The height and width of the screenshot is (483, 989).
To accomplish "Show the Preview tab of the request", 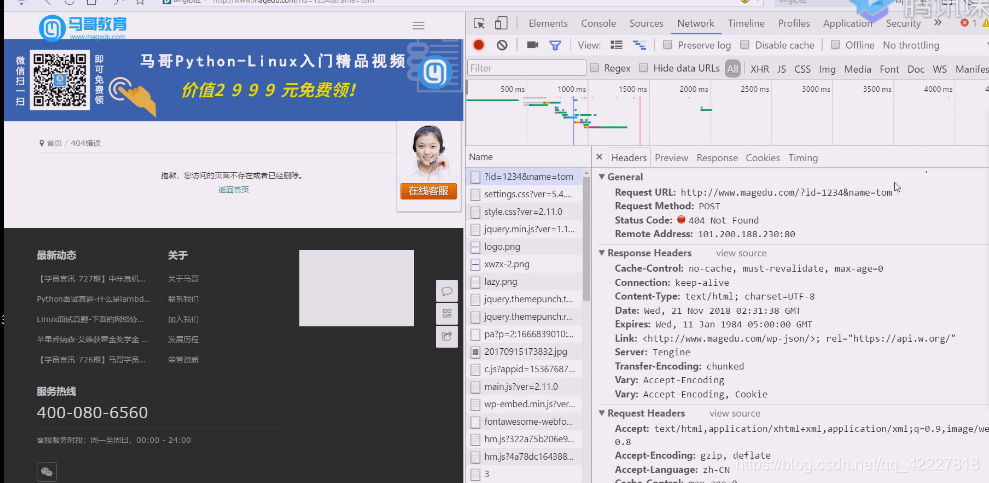I will point(671,158).
